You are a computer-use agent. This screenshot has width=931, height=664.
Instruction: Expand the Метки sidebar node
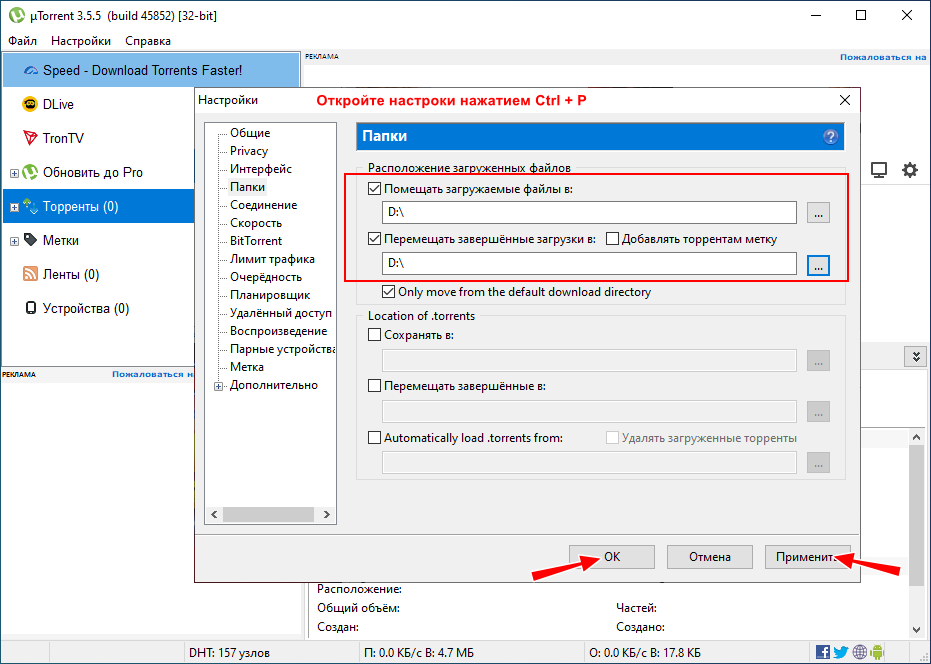point(14,241)
